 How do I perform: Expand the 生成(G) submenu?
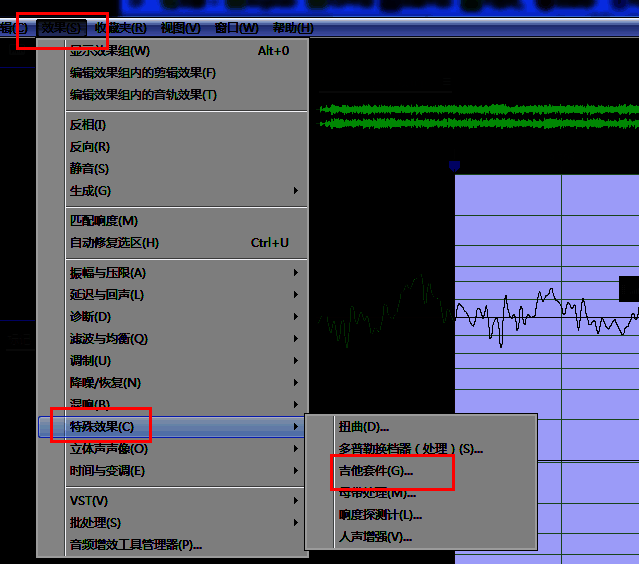(90, 191)
